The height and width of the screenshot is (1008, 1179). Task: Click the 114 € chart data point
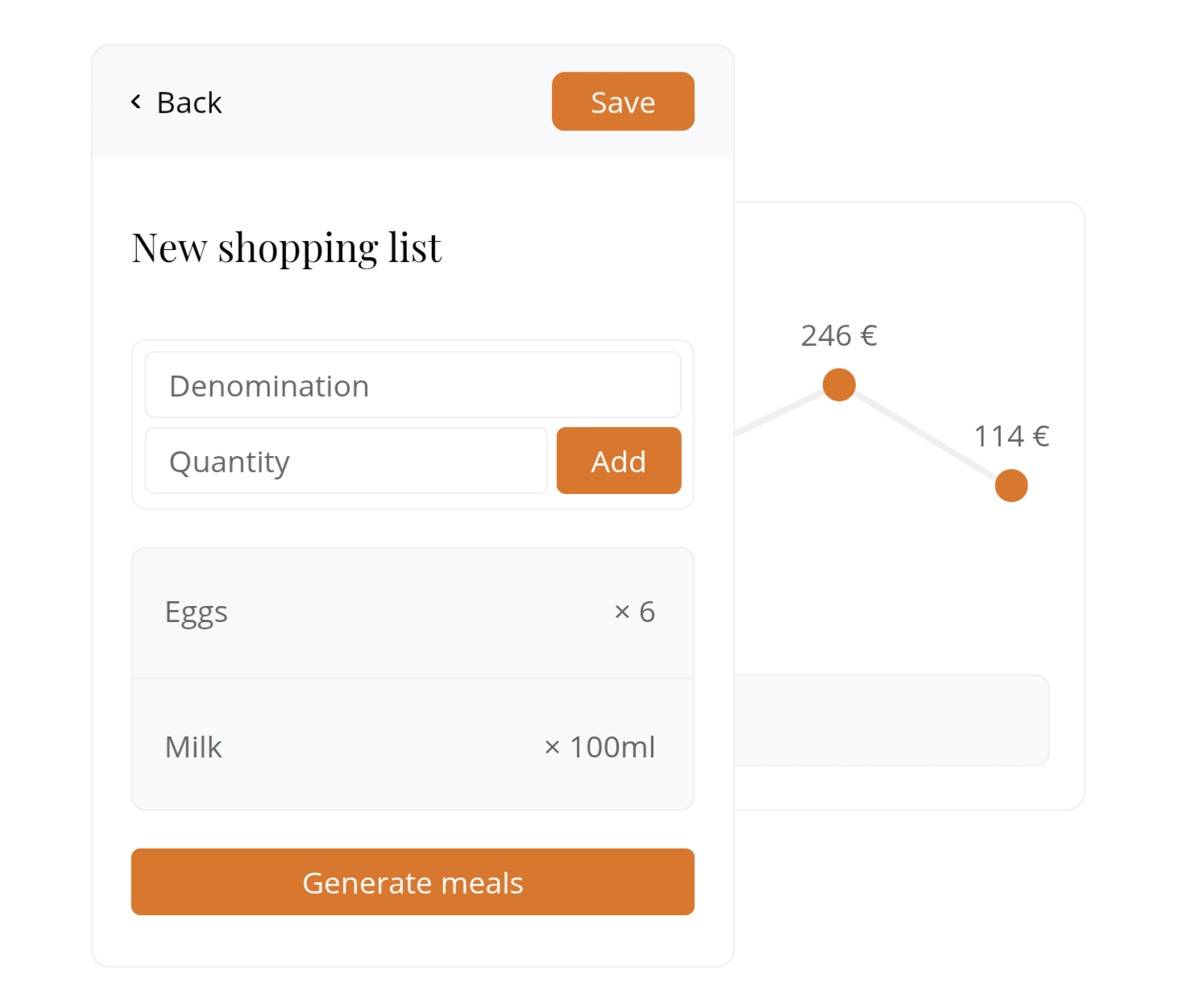[1011, 486]
